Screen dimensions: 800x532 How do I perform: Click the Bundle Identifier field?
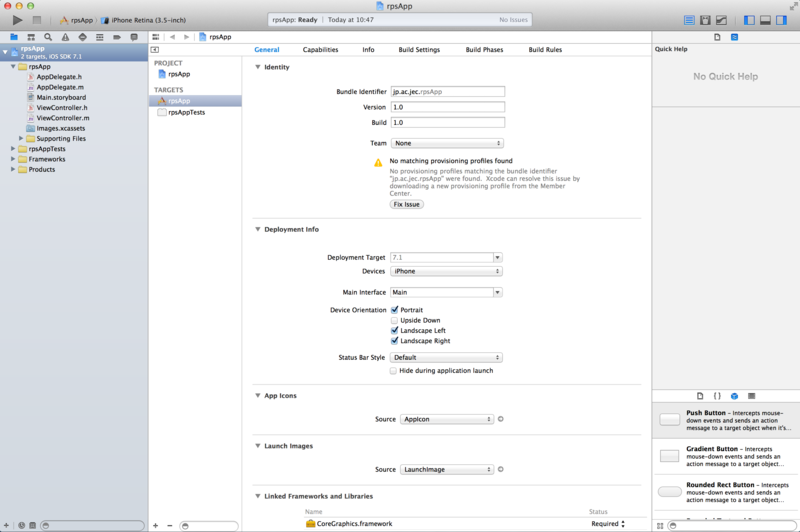[x=448, y=92]
